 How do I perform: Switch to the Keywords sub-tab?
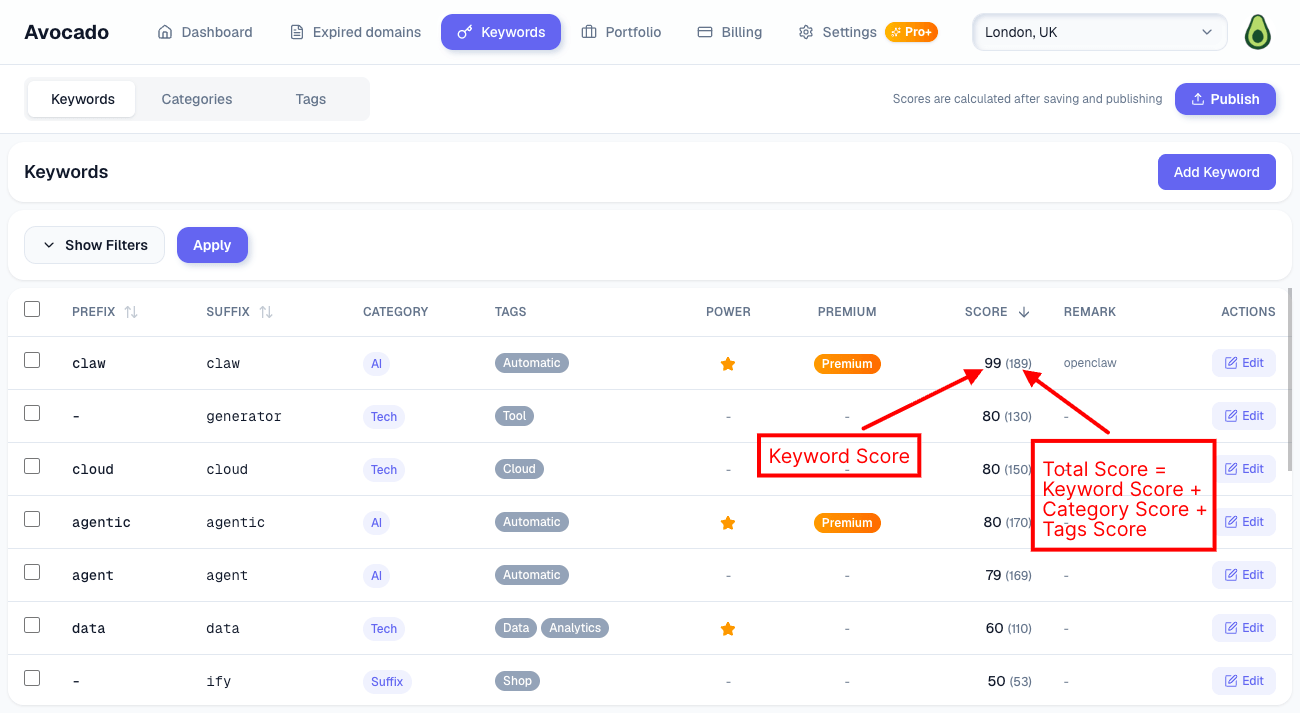click(x=82, y=99)
